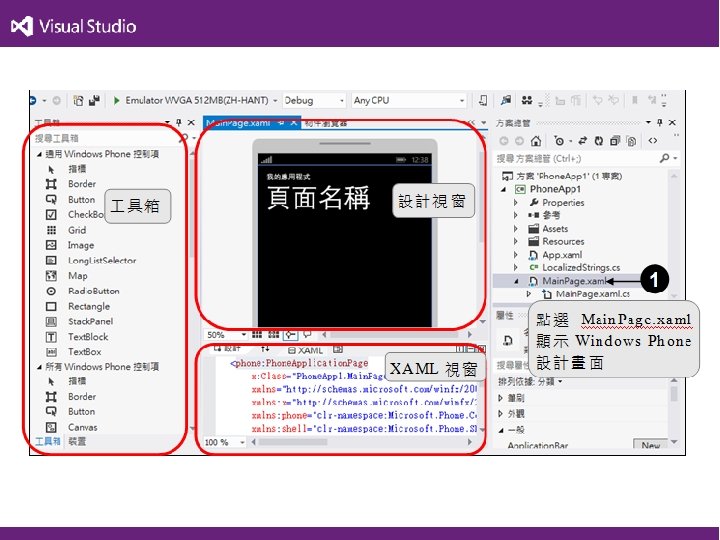Click the 頁面名稱 title in phone designer
This screenshot has height=540, width=720.
(318, 197)
